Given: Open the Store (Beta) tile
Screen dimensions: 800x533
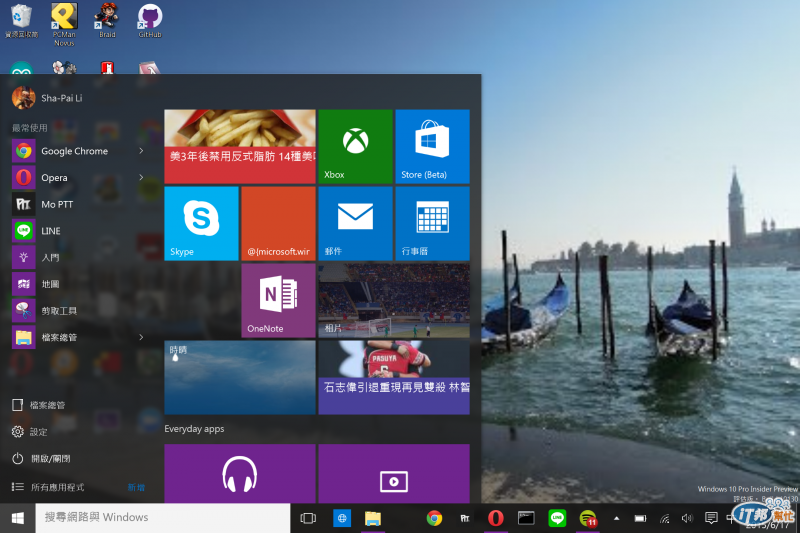Looking at the screenshot, I should (x=432, y=146).
